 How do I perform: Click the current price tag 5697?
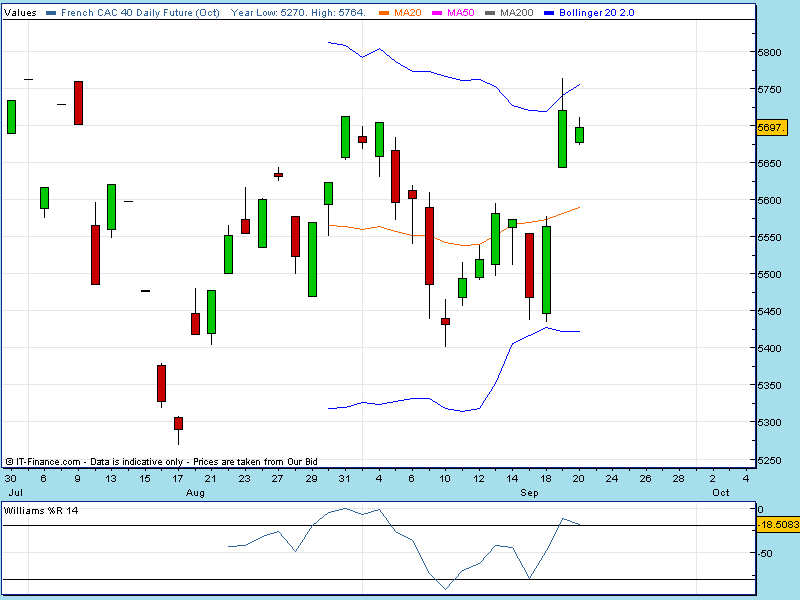pyautogui.click(x=771, y=127)
